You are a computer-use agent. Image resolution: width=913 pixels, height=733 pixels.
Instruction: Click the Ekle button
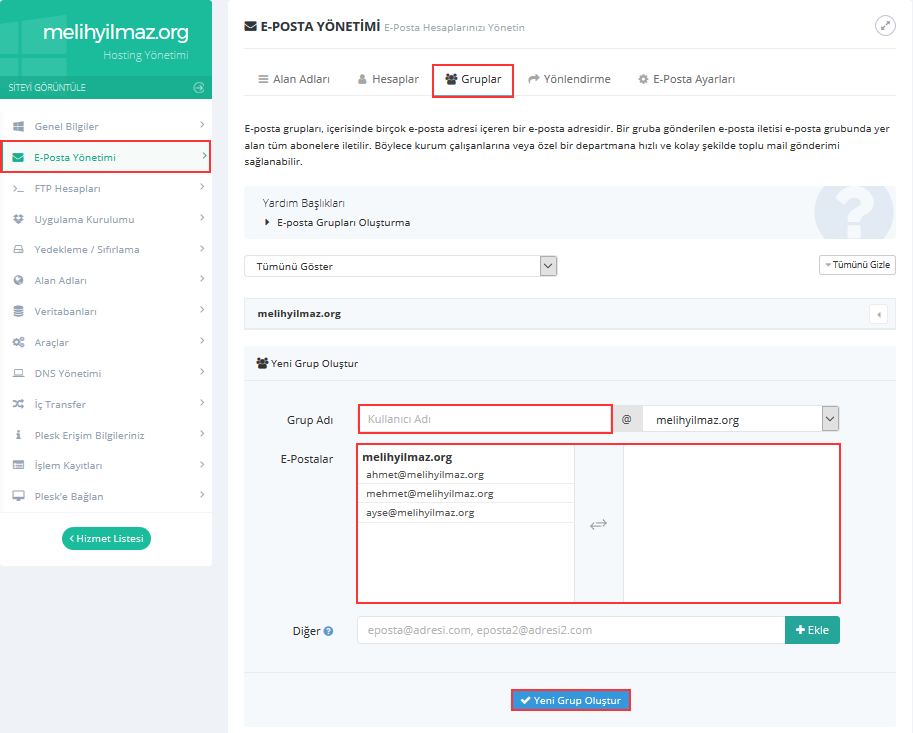point(813,630)
